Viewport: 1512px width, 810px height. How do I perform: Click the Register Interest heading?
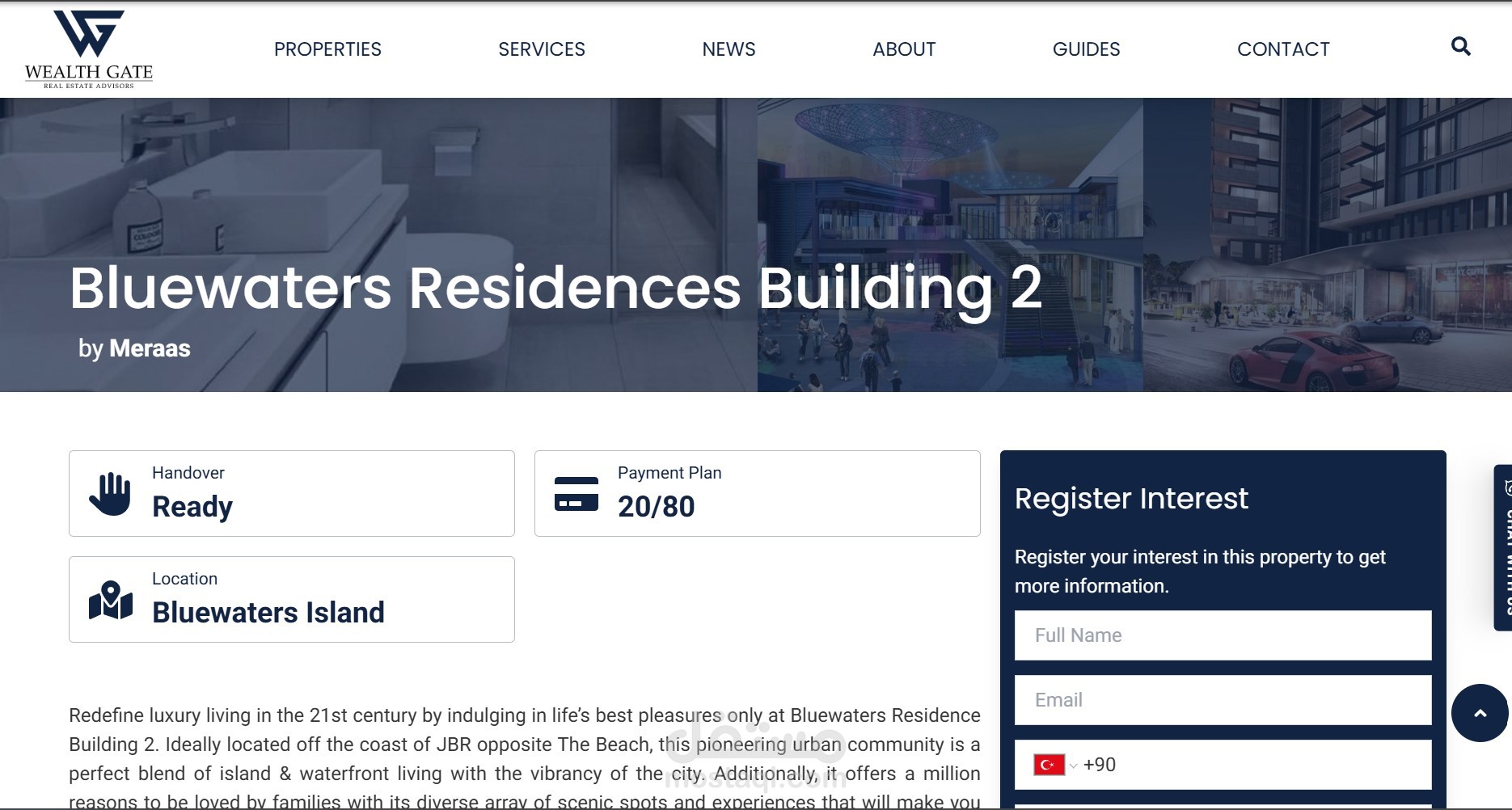point(1131,499)
